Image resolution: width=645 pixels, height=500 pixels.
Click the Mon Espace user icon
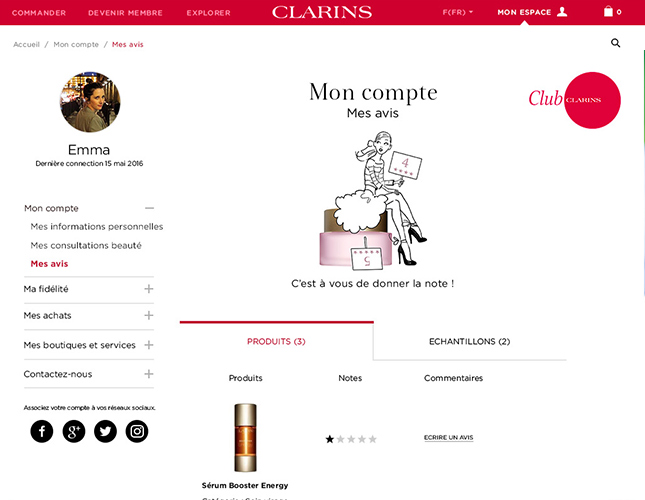pyautogui.click(x=562, y=12)
